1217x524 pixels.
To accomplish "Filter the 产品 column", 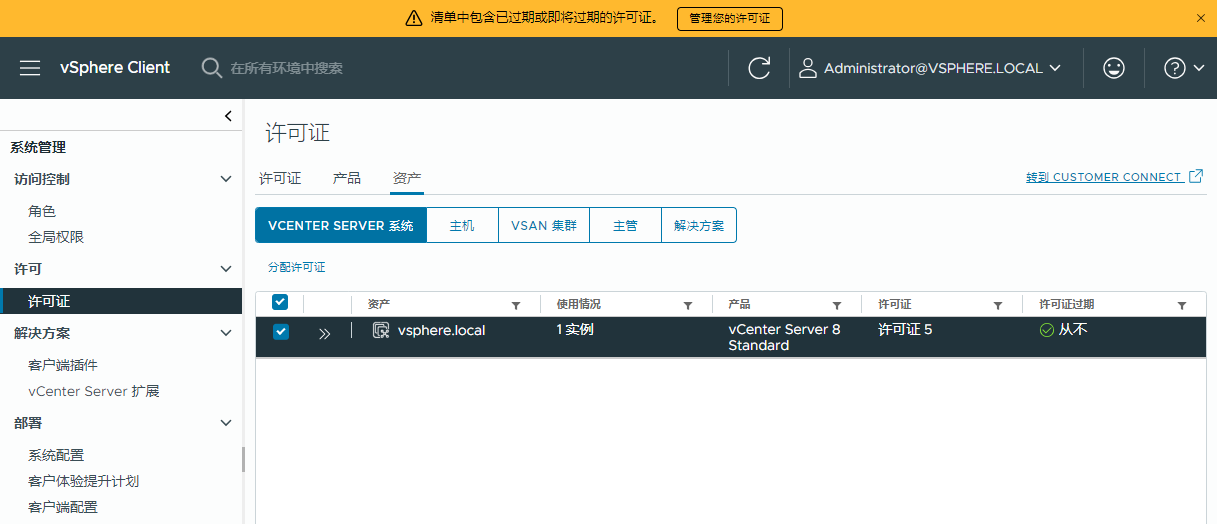I will pyautogui.click(x=837, y=305).
